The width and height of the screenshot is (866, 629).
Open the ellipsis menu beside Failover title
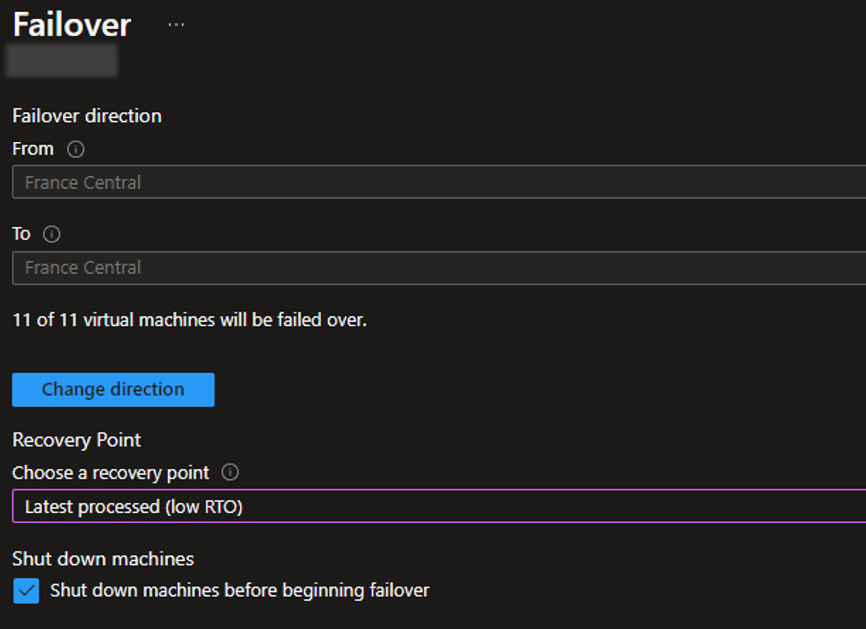176,25
